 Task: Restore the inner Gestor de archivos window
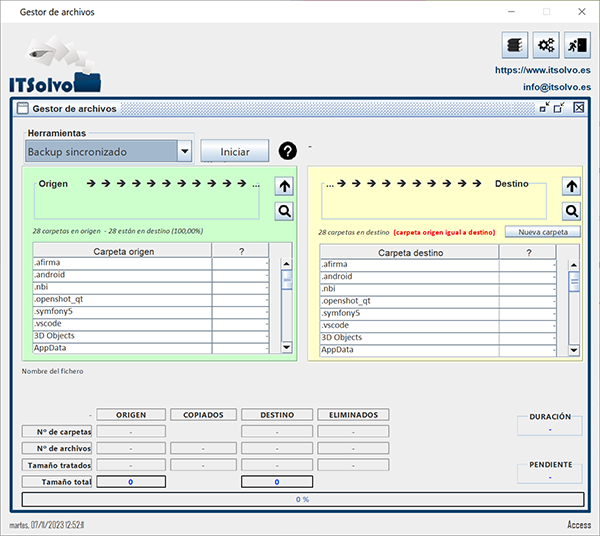560,108
